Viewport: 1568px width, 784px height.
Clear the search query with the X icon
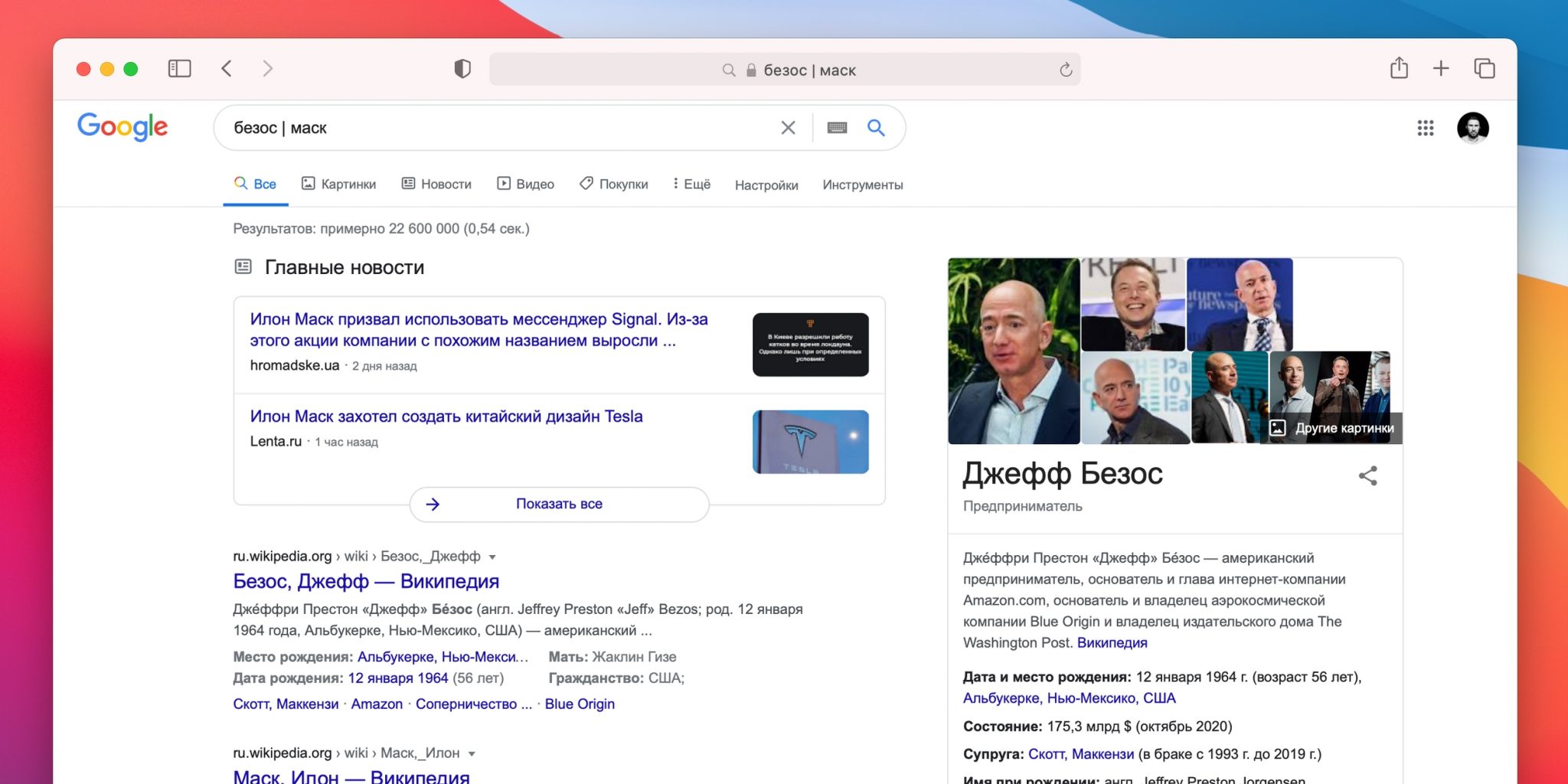[788, 128]
